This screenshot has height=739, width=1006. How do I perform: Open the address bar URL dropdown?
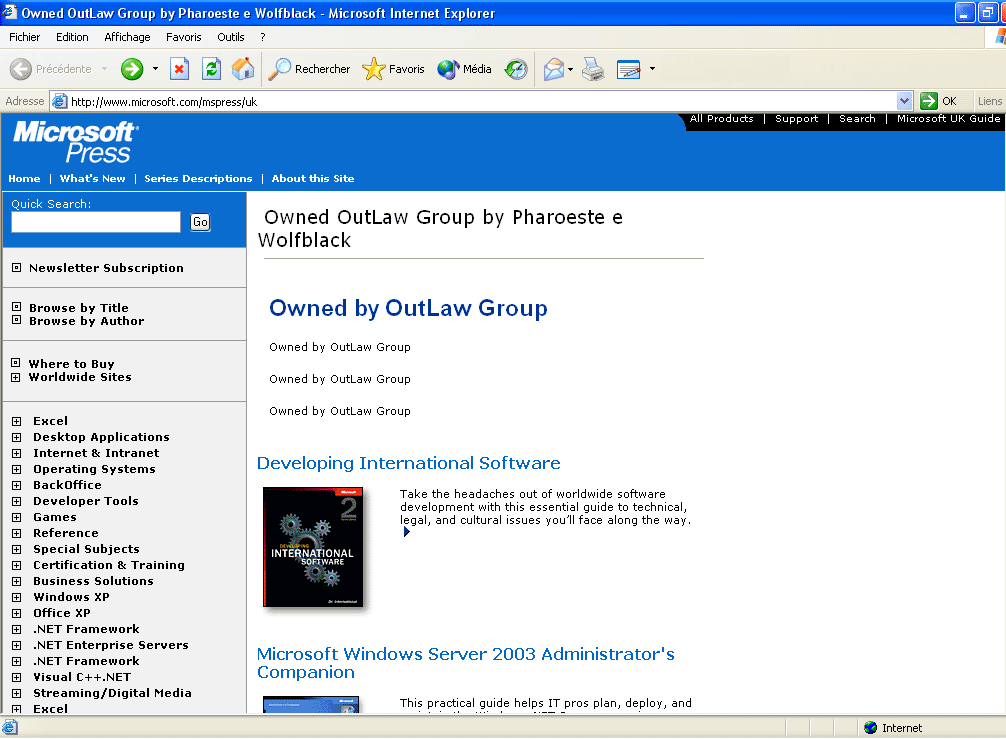click(904, 101)
